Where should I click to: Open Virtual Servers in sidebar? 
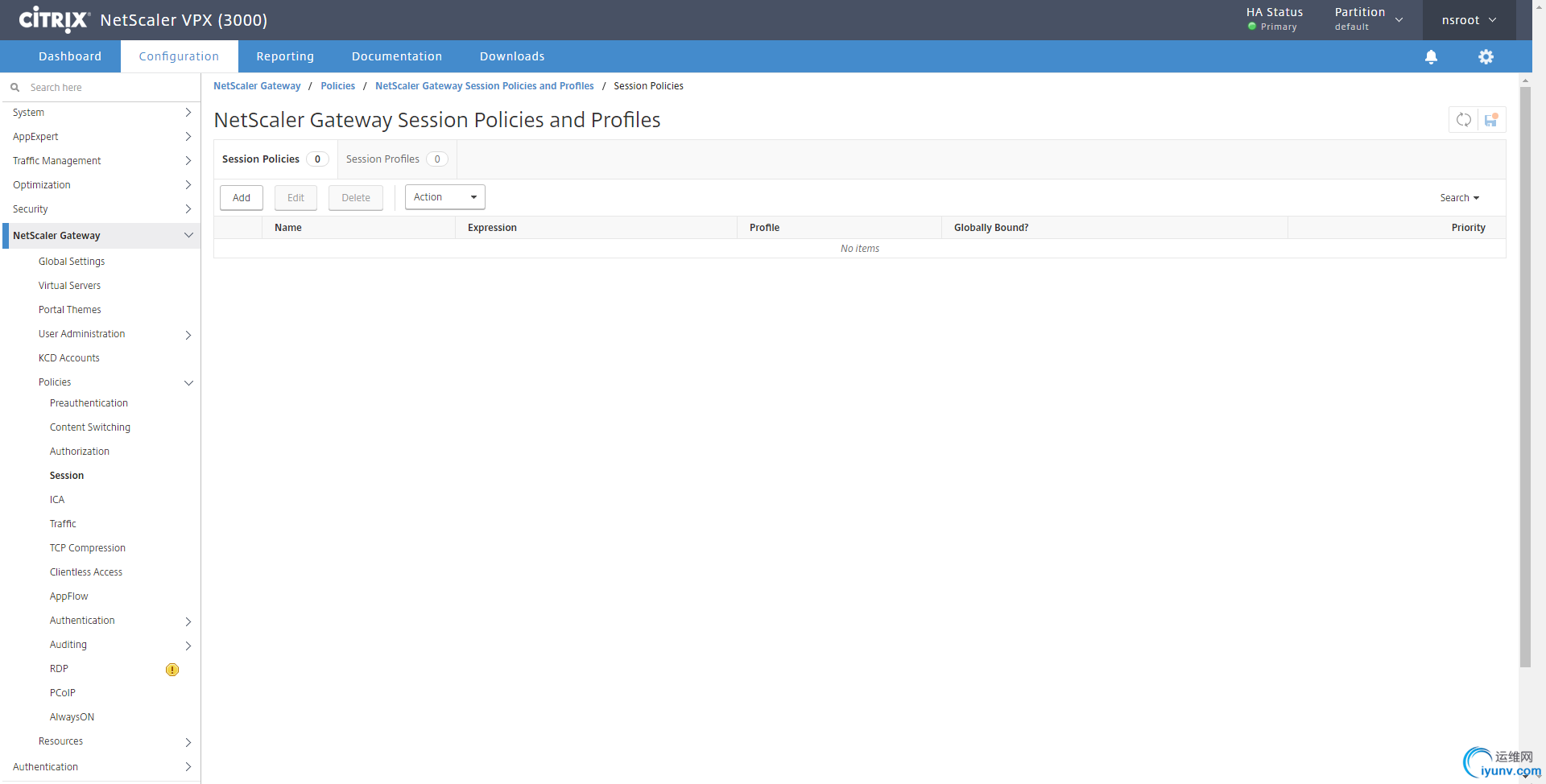pos(70,286)
